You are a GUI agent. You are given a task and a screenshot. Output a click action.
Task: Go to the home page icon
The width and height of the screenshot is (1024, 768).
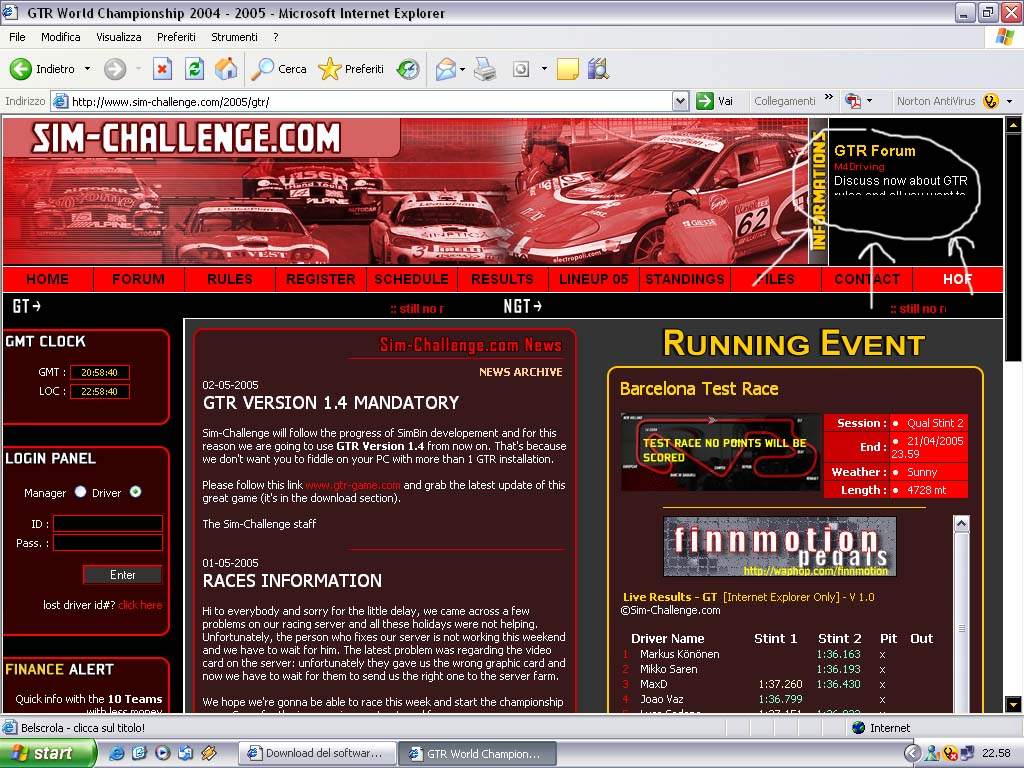click(226, 69)
